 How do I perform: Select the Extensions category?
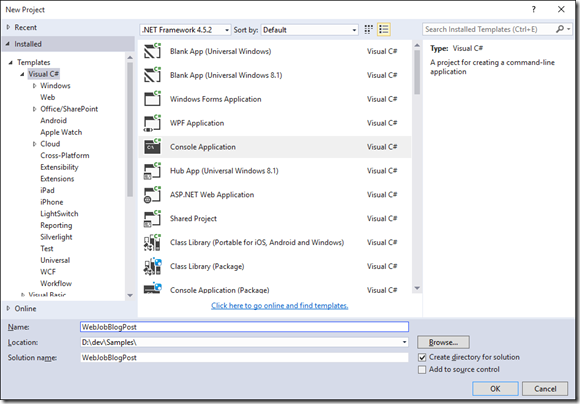click(57, 179)
